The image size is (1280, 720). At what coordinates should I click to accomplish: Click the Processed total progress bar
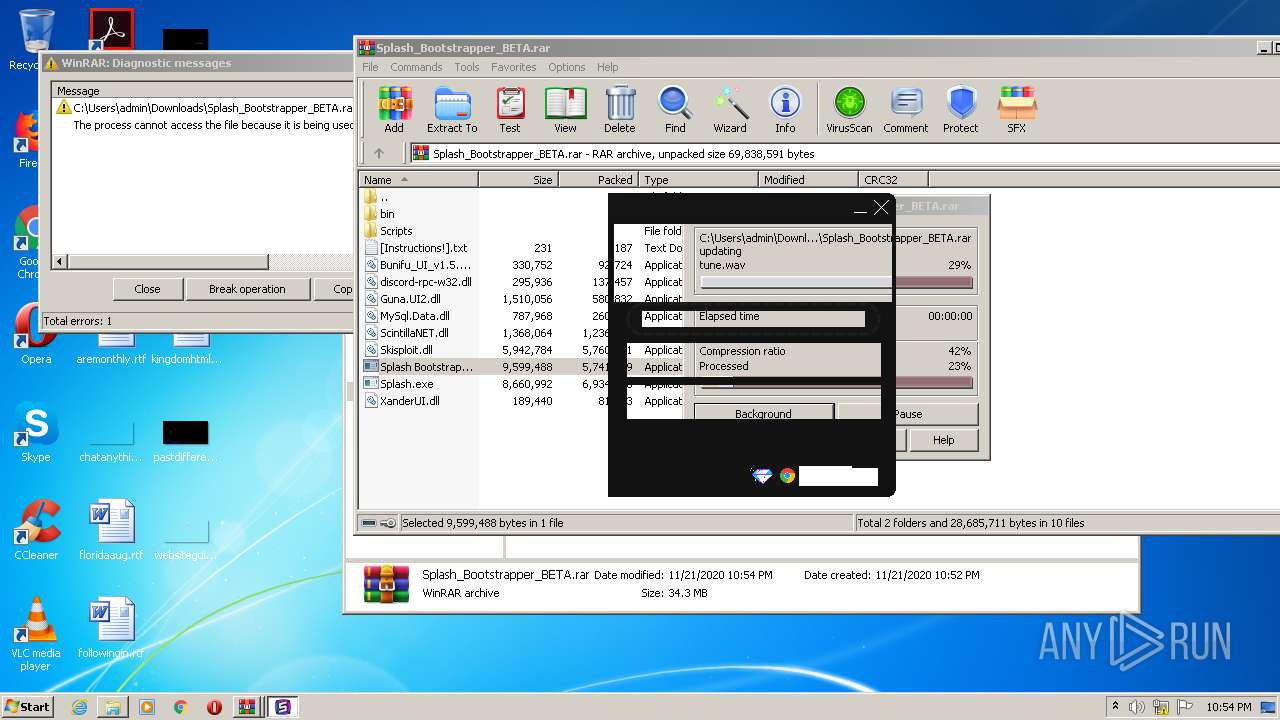(836, 383)
